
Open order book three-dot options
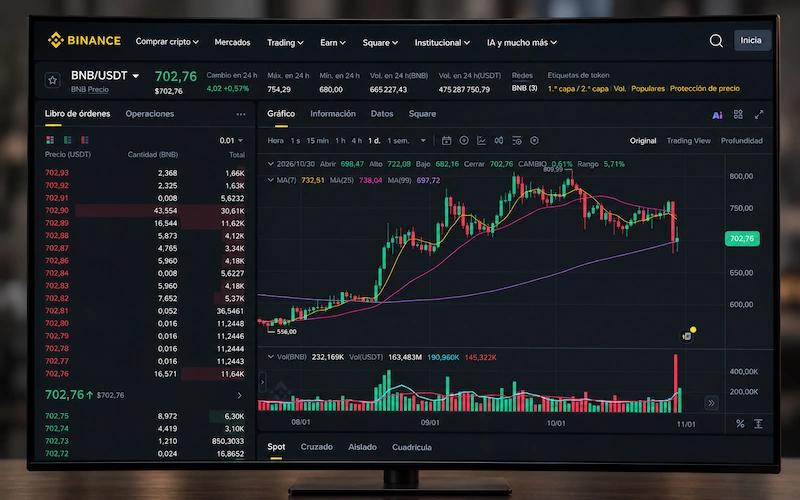(241, 114)
